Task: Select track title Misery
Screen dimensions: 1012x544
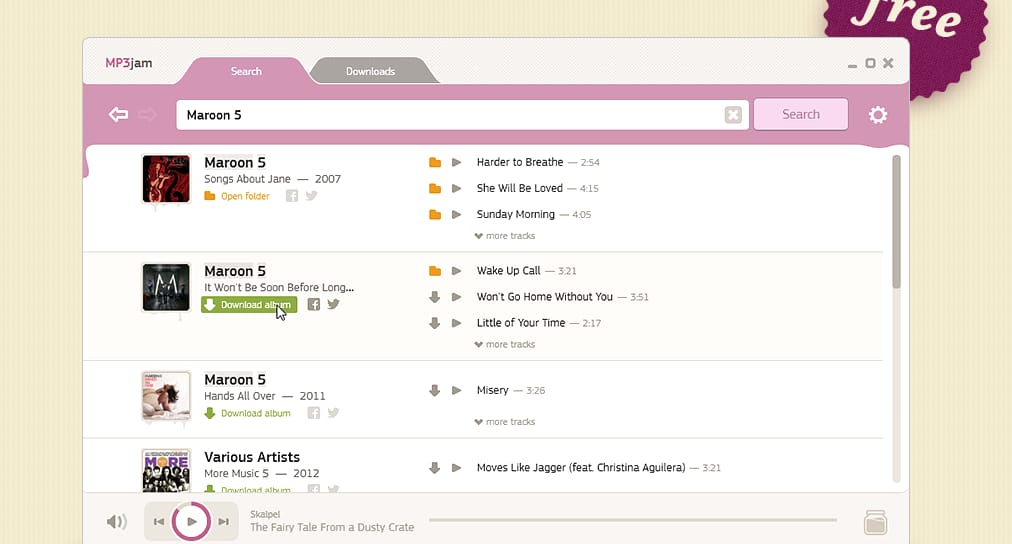Action: click(x=492, y=390)
